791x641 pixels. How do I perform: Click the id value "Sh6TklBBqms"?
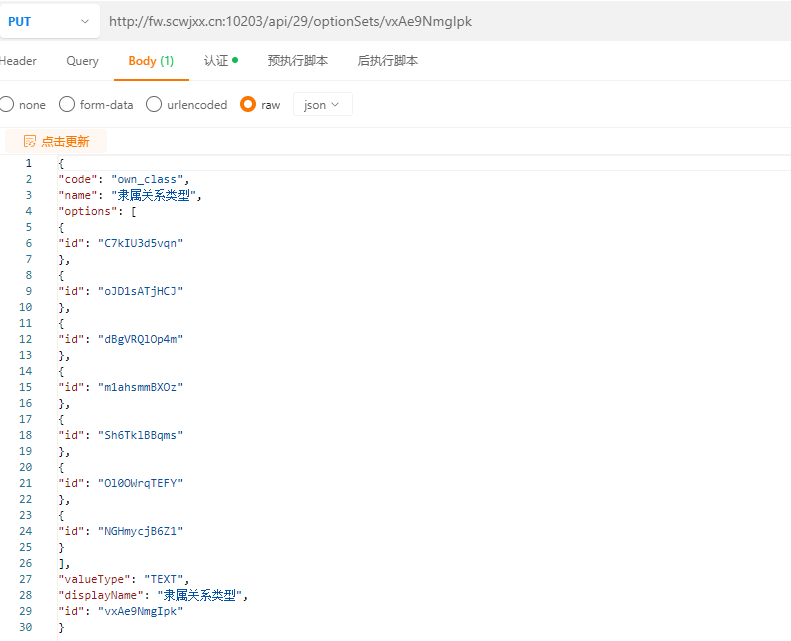click(140, 435)
